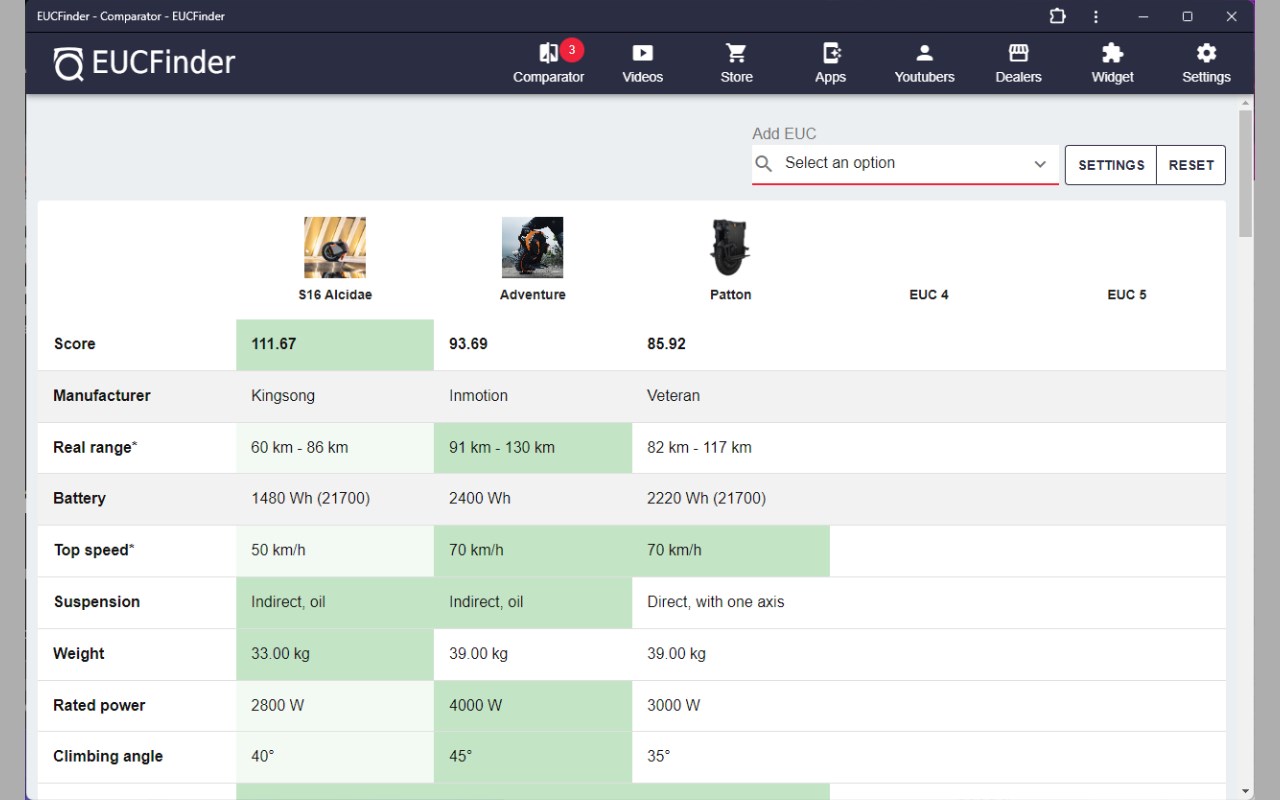Open the Apps section
1280x800 pixels.
[x=830, y=63]
